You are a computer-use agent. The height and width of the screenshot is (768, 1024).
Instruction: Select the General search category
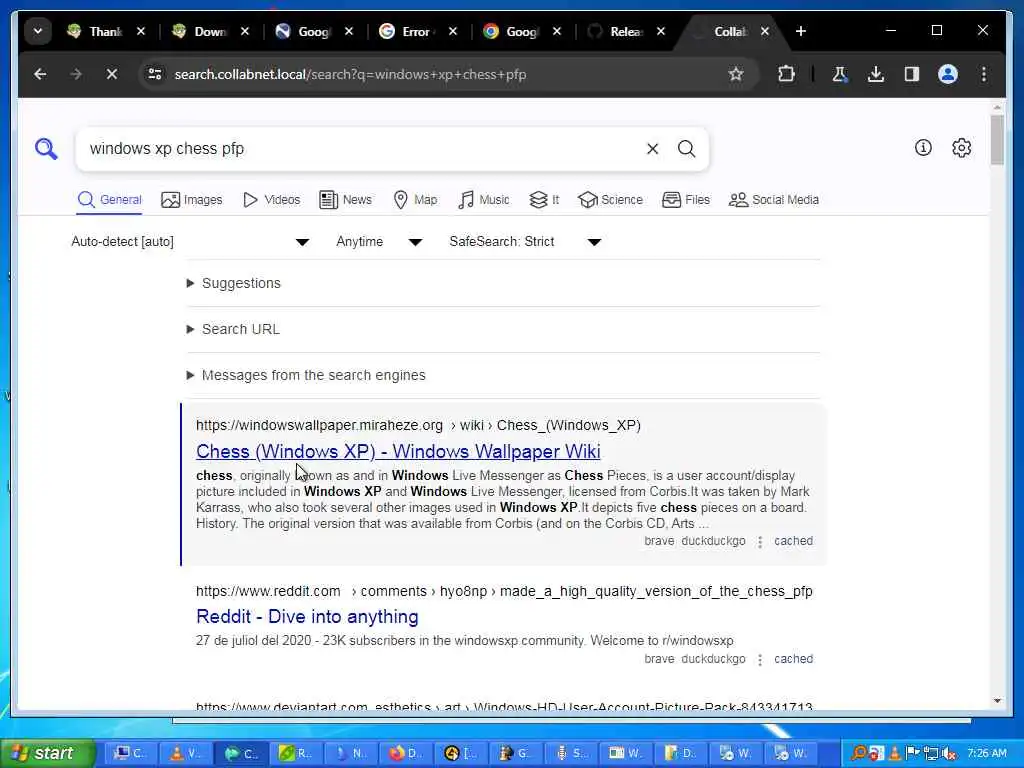(109, 200)
